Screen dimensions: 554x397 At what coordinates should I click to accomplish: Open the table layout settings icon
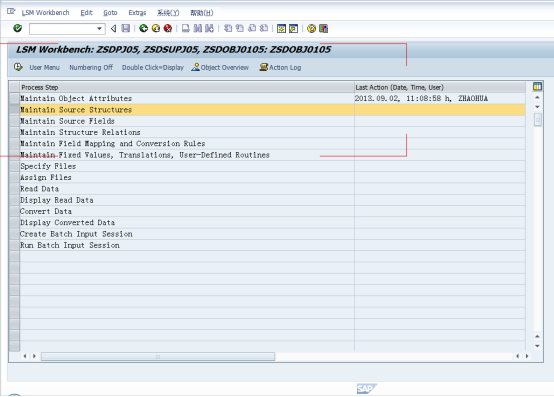pos(537,86)
